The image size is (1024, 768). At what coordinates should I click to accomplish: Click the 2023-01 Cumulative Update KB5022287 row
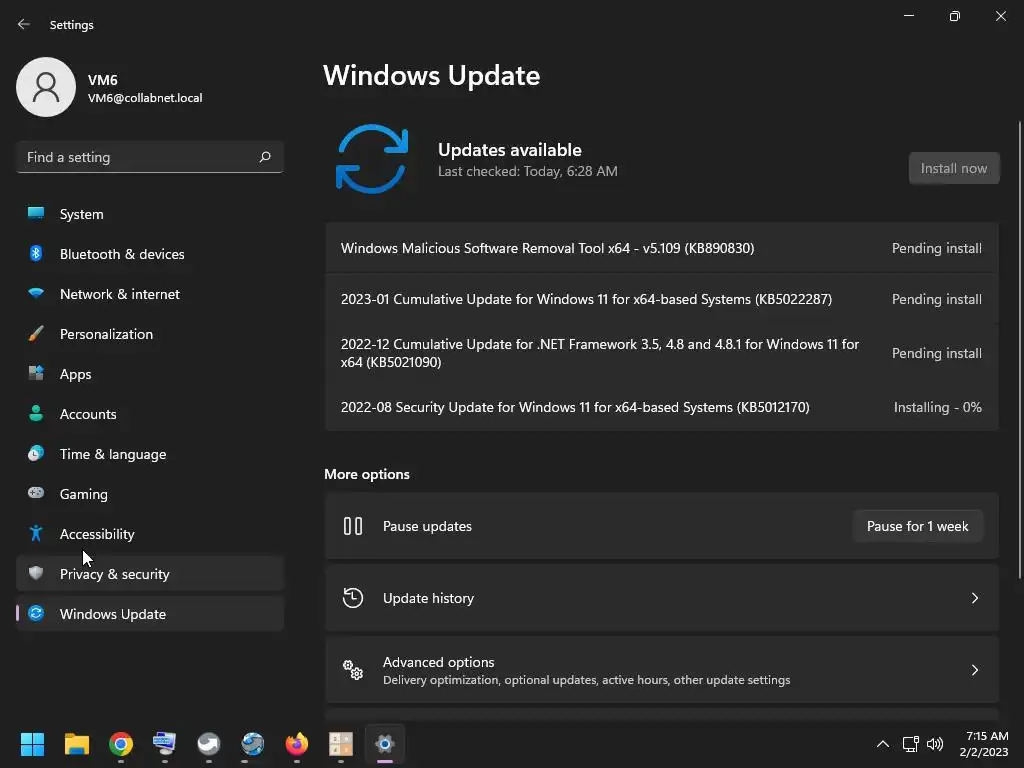pyautogui.click(x=662, y=298)
